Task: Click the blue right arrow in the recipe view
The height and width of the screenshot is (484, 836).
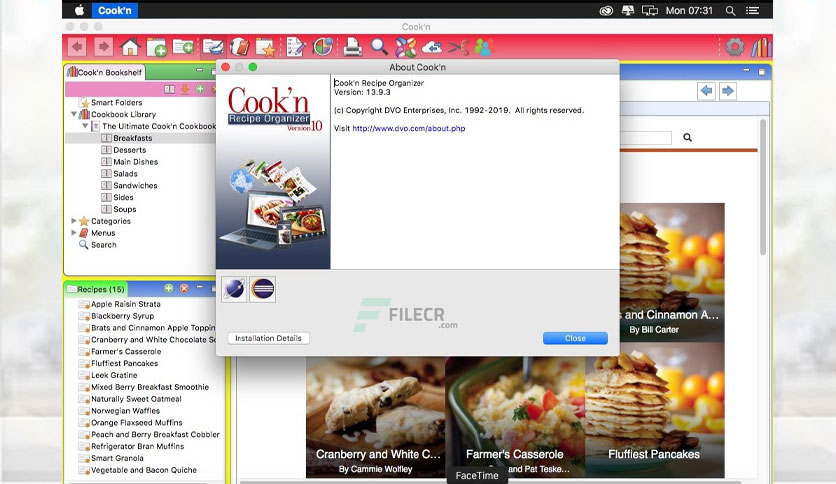Action: click(727, 91)
